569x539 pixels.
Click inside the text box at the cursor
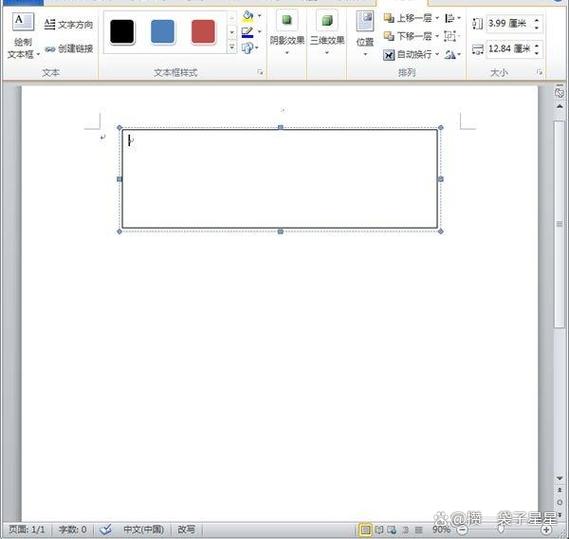(130, 140)
